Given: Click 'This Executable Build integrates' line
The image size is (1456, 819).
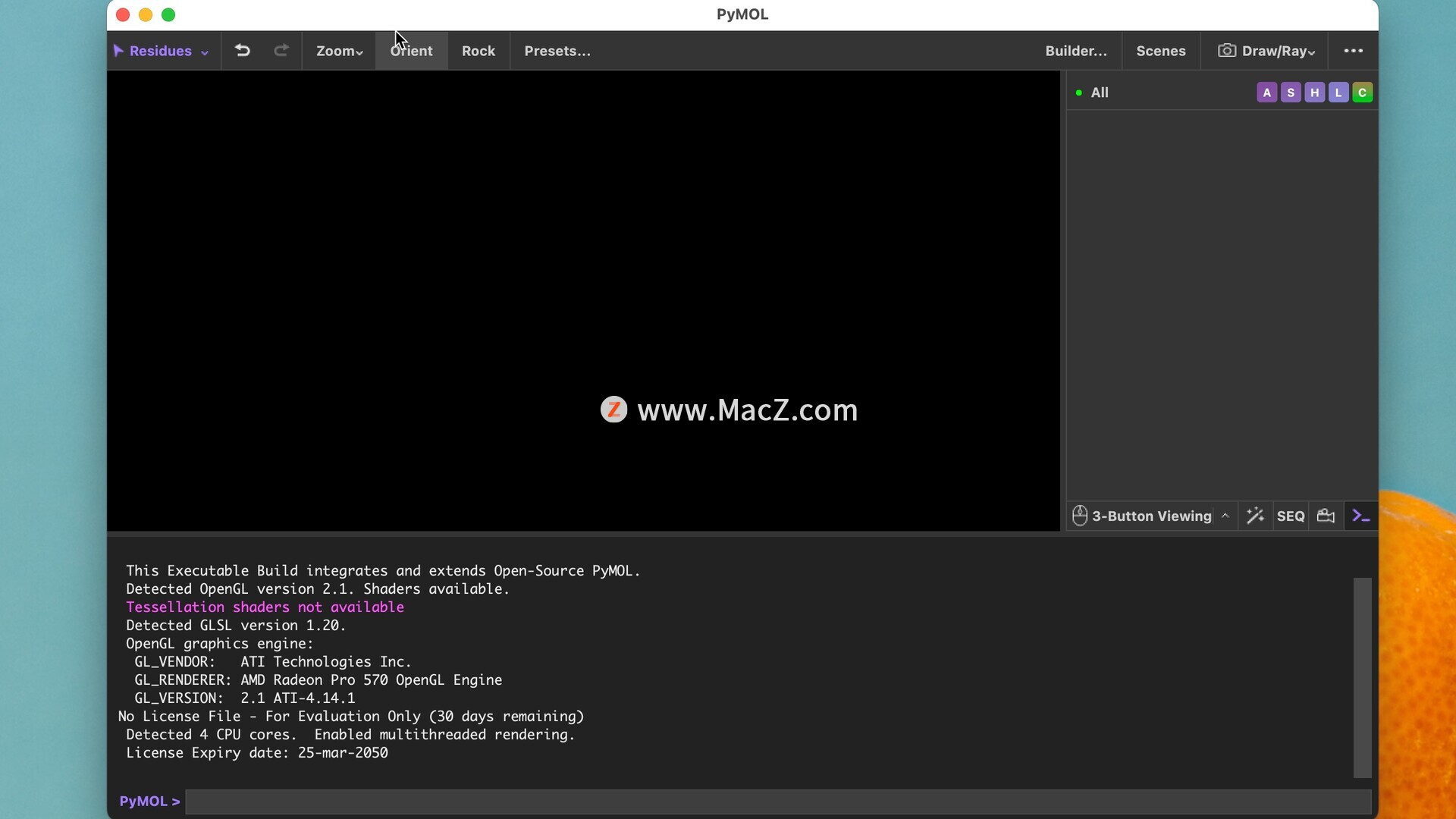Looking at the screenshot, I should point(383,571).
